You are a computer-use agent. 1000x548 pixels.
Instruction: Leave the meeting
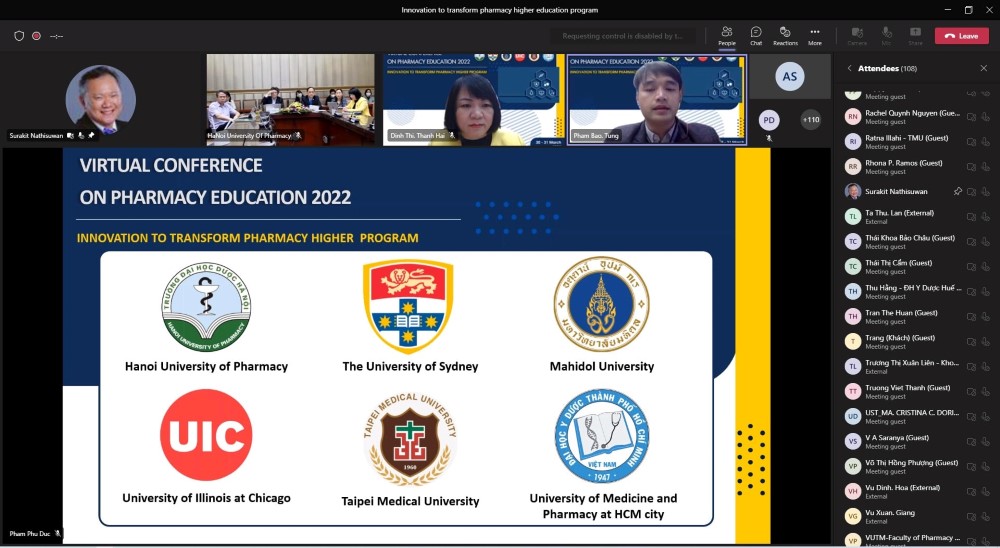[x=961, y=36]
